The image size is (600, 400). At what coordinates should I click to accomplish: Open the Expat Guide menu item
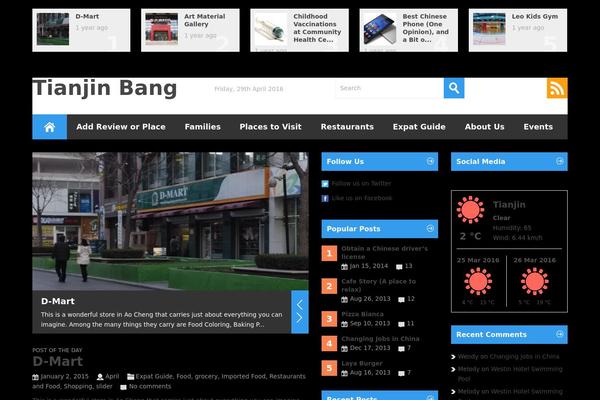tap(419, 127)
